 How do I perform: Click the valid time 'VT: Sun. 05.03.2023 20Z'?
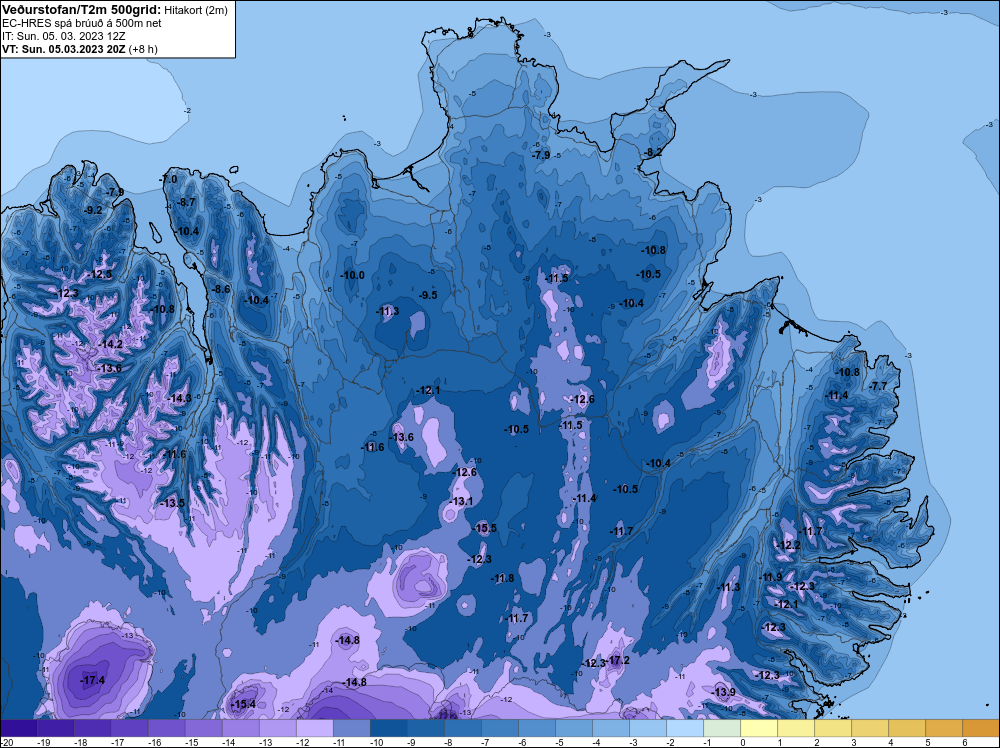(64, 48)
